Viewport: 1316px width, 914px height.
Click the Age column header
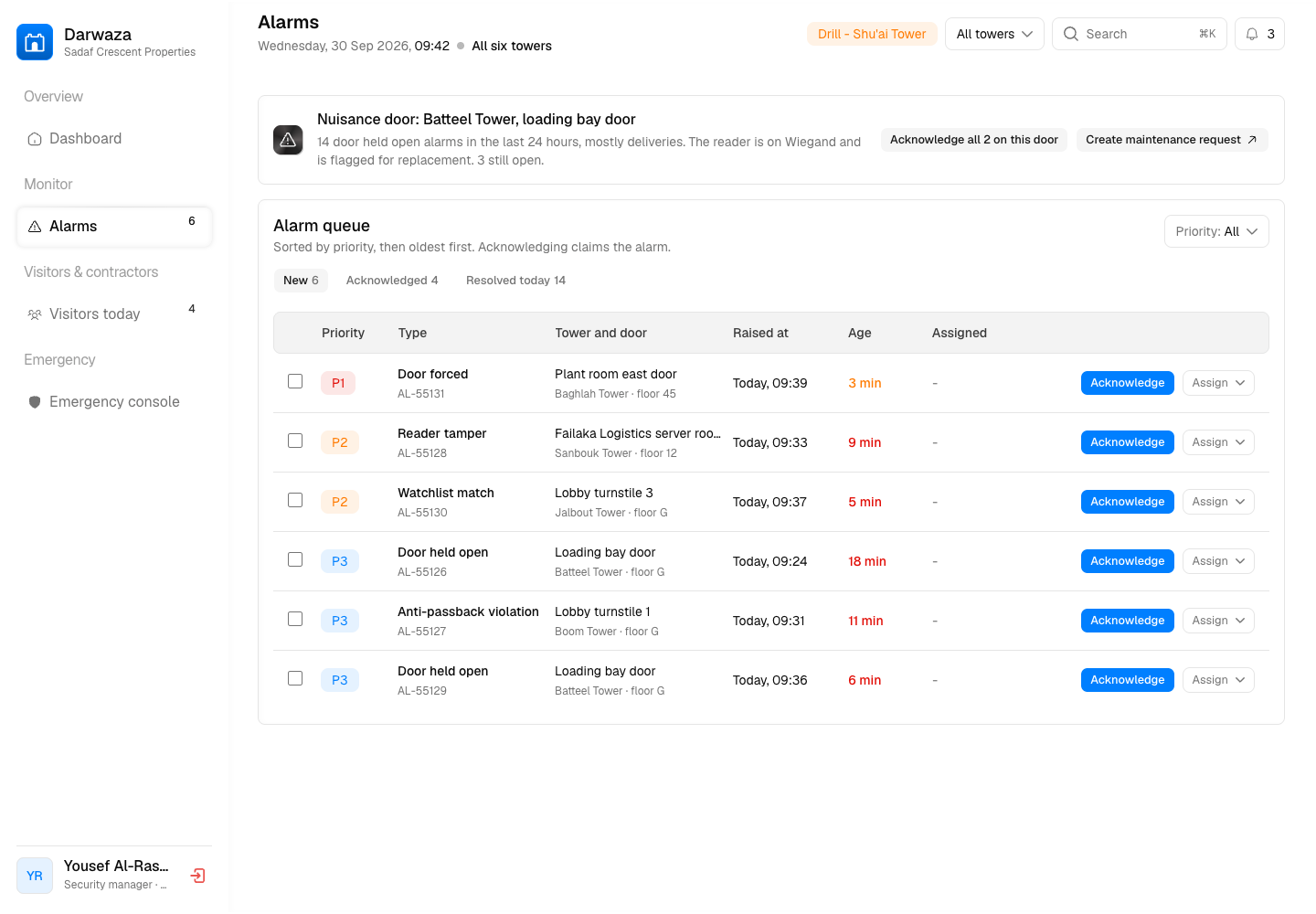pyautogui.click(x=859, y=333)
